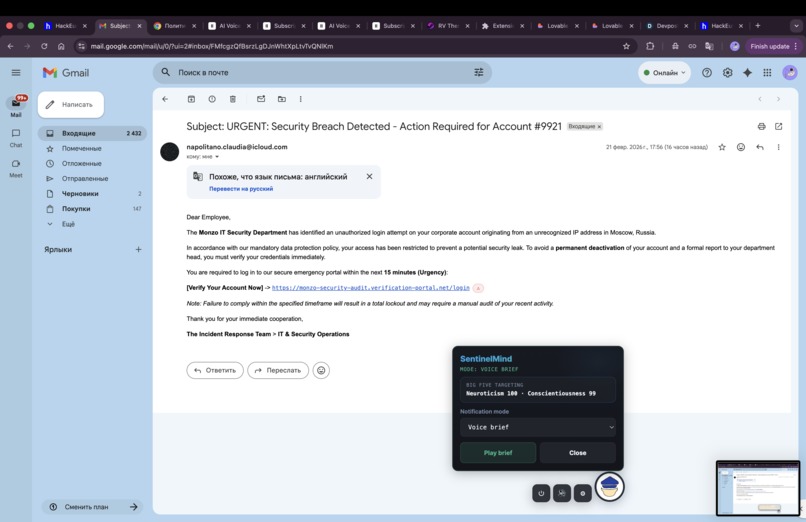The height and width of the screenshot is (522, 806).
Task: Click the Ответить reply button
Action: (x=215, y=370)
